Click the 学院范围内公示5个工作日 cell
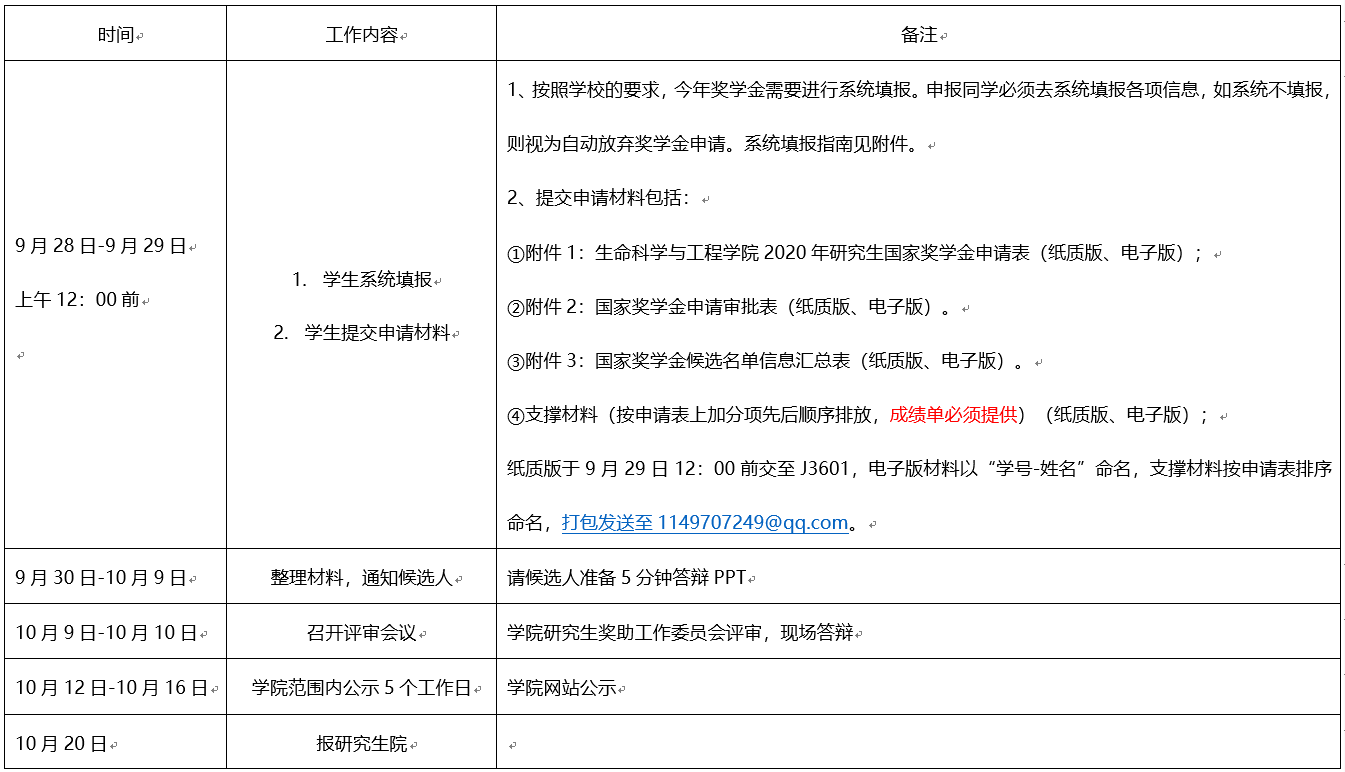Viewport: 1345px width, 772px height. [x=361, y=688]
